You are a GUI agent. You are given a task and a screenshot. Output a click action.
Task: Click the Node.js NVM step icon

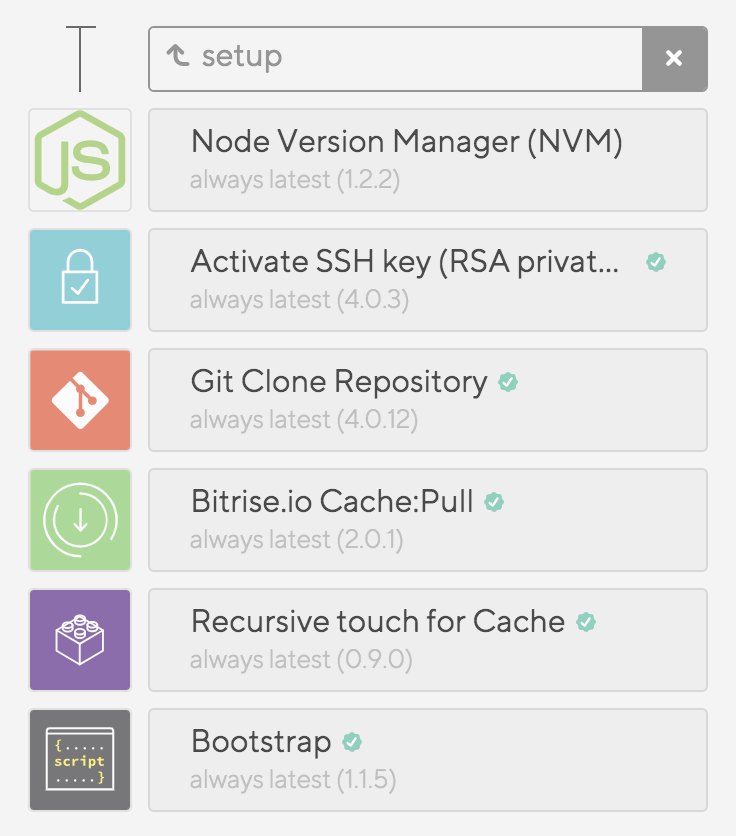click(80, 160)
